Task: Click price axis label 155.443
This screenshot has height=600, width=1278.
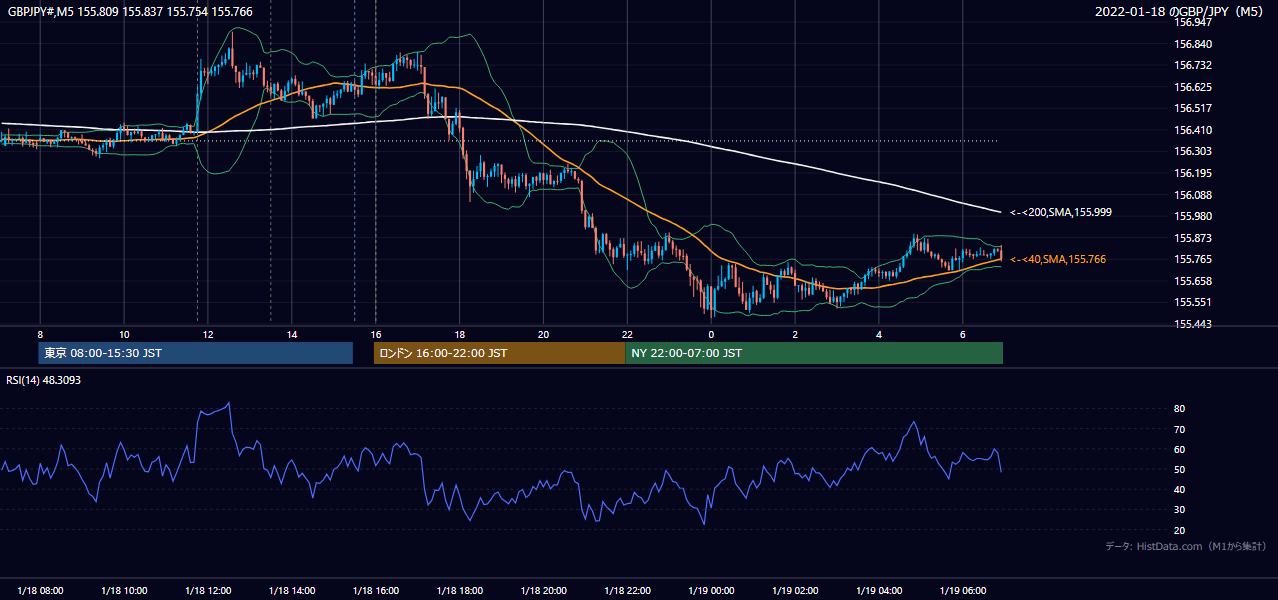Action: [x=1192, y=324]
